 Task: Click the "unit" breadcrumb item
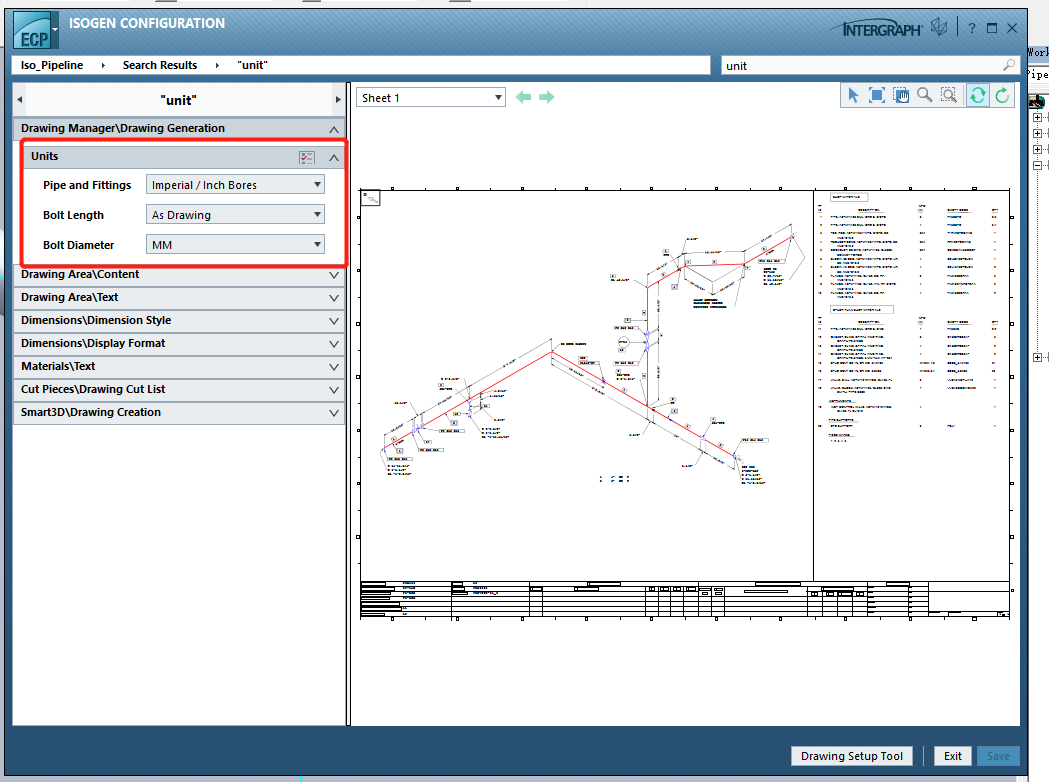point(252,65)
